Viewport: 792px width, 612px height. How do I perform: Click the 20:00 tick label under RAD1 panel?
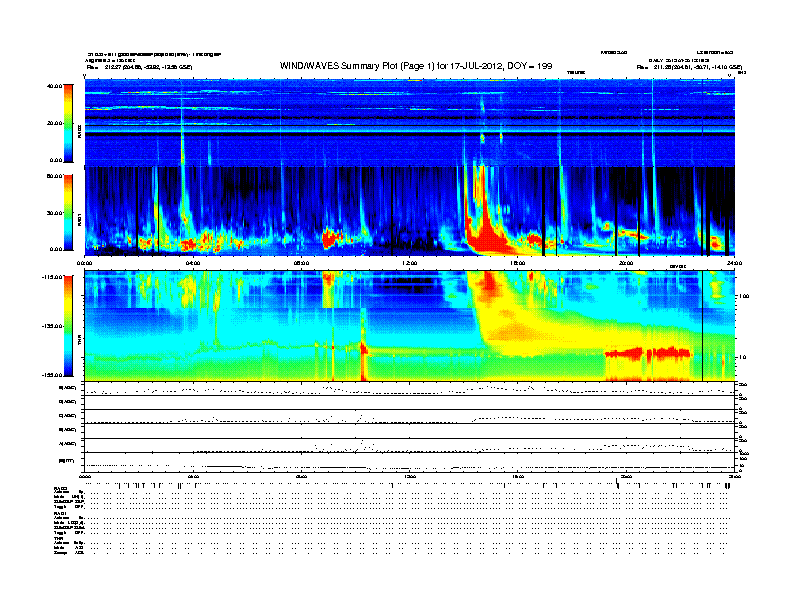point(626,263)
